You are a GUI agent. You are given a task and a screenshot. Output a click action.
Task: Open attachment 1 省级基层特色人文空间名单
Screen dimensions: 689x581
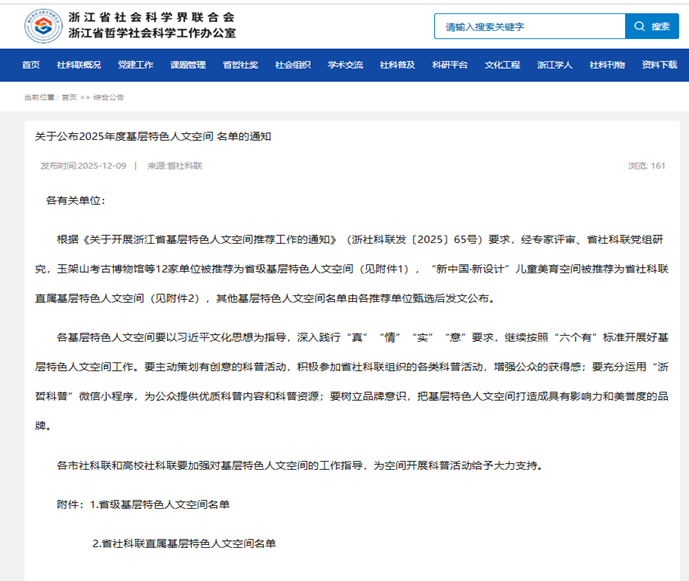click(163, 504)
